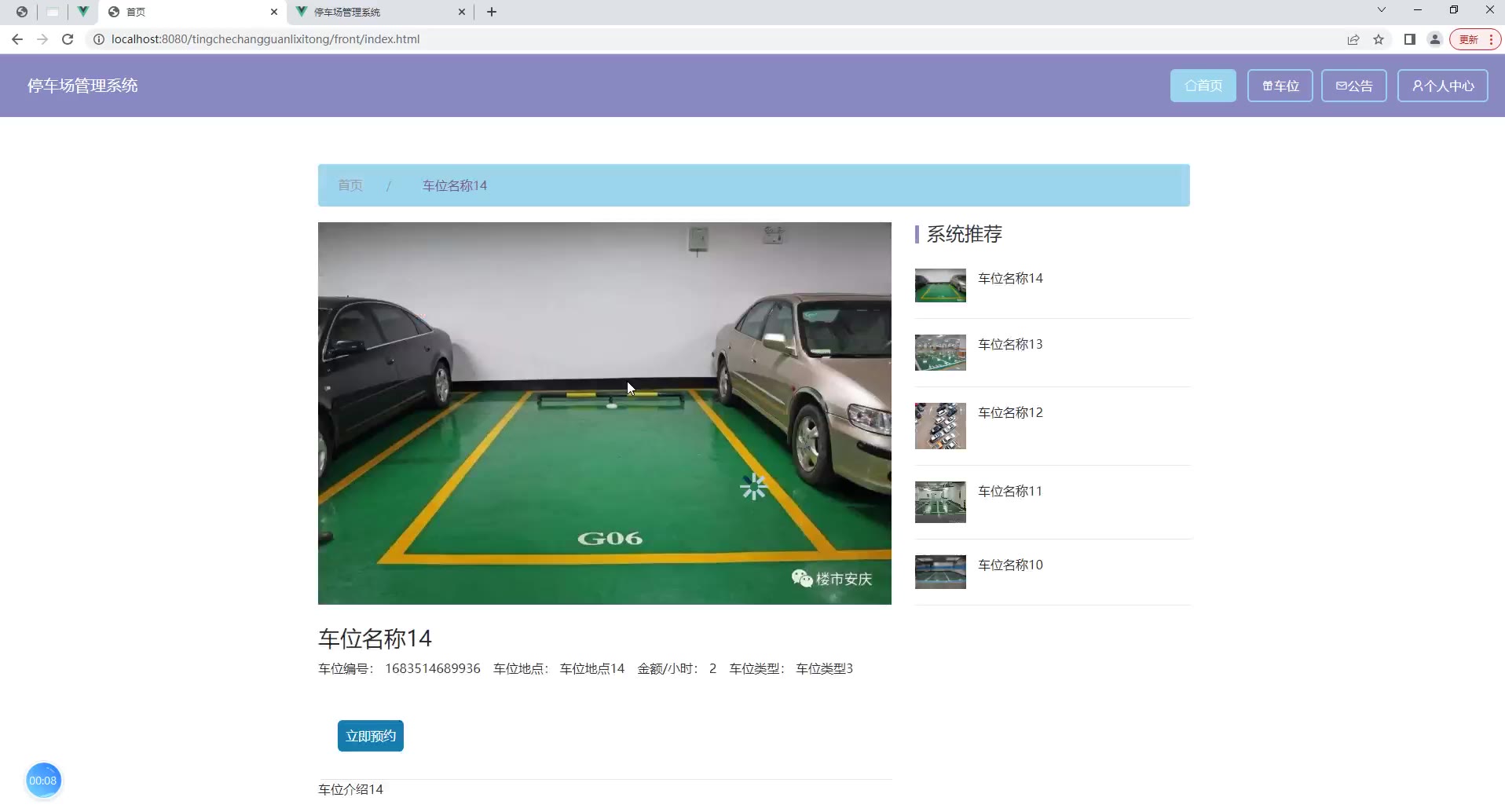Click the share page icon in address bar
Image resolution: width=1505 pixels, height=812 pixels.
pos(1353,39)
